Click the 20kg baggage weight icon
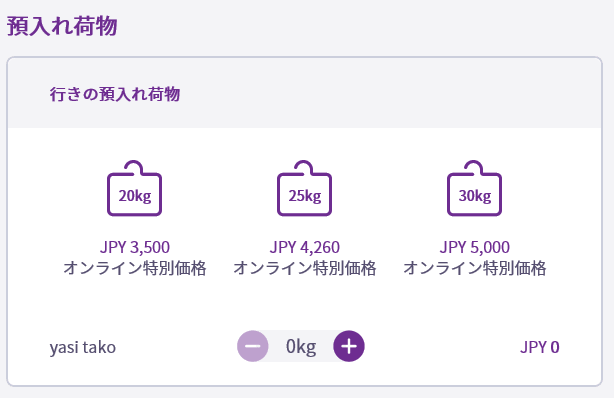The width and height of the screenshot is (614, 398). coord(134,188)
